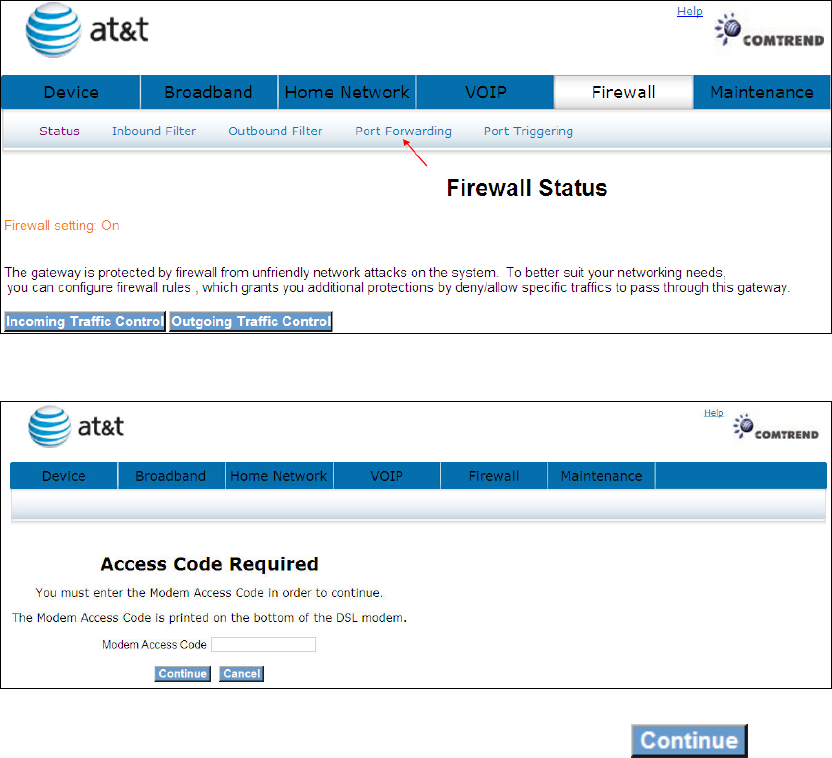Click Help link on Access Code page

click(x=714, y=413)
